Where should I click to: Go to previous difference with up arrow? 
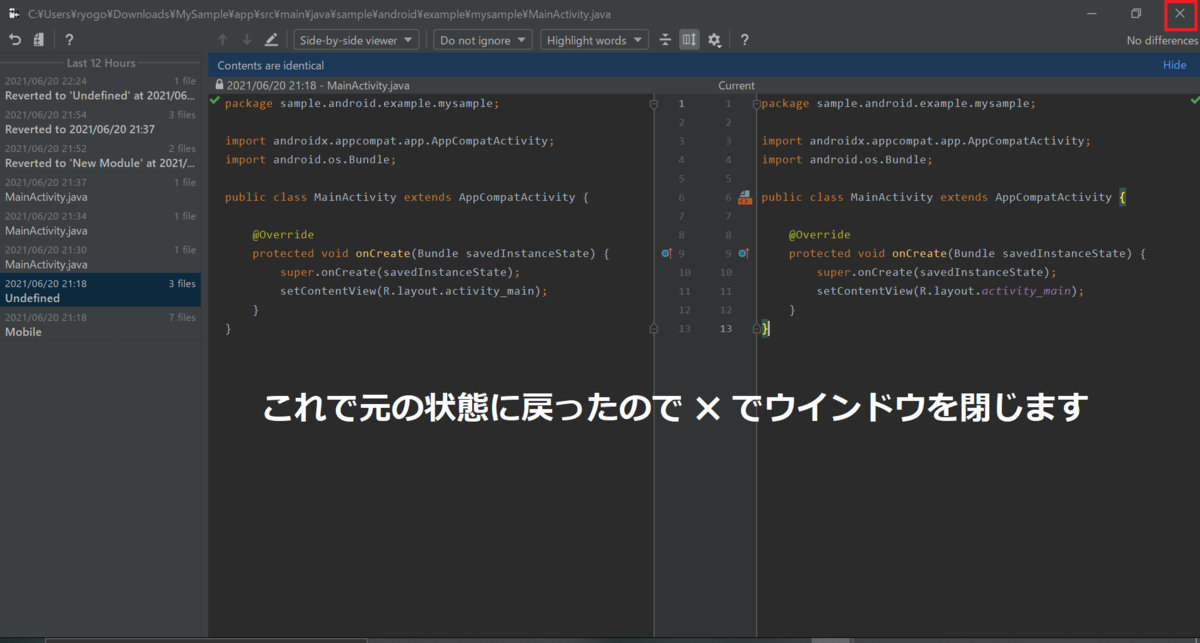(222, 40)
